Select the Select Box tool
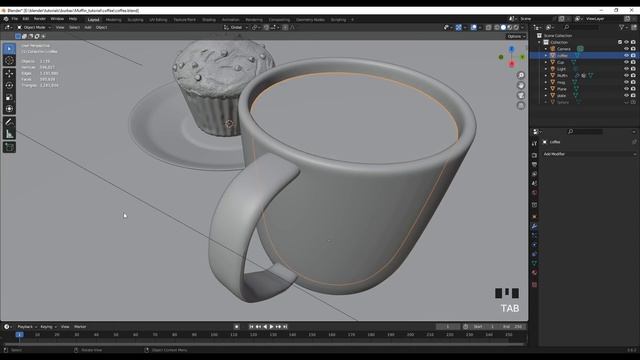 tap(9, 49)
